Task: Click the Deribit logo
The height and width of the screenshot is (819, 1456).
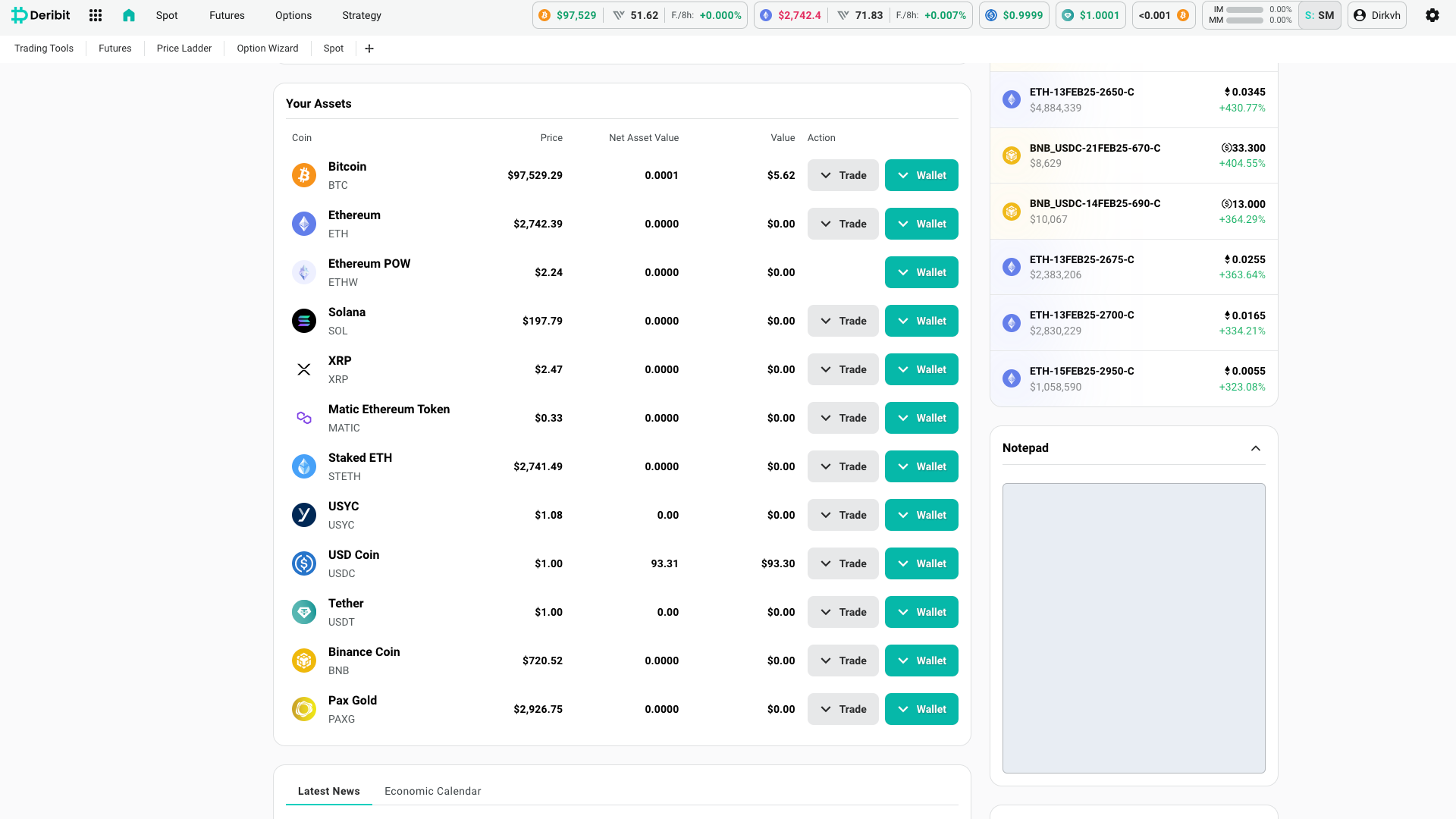Action: [x=41, y=15]
